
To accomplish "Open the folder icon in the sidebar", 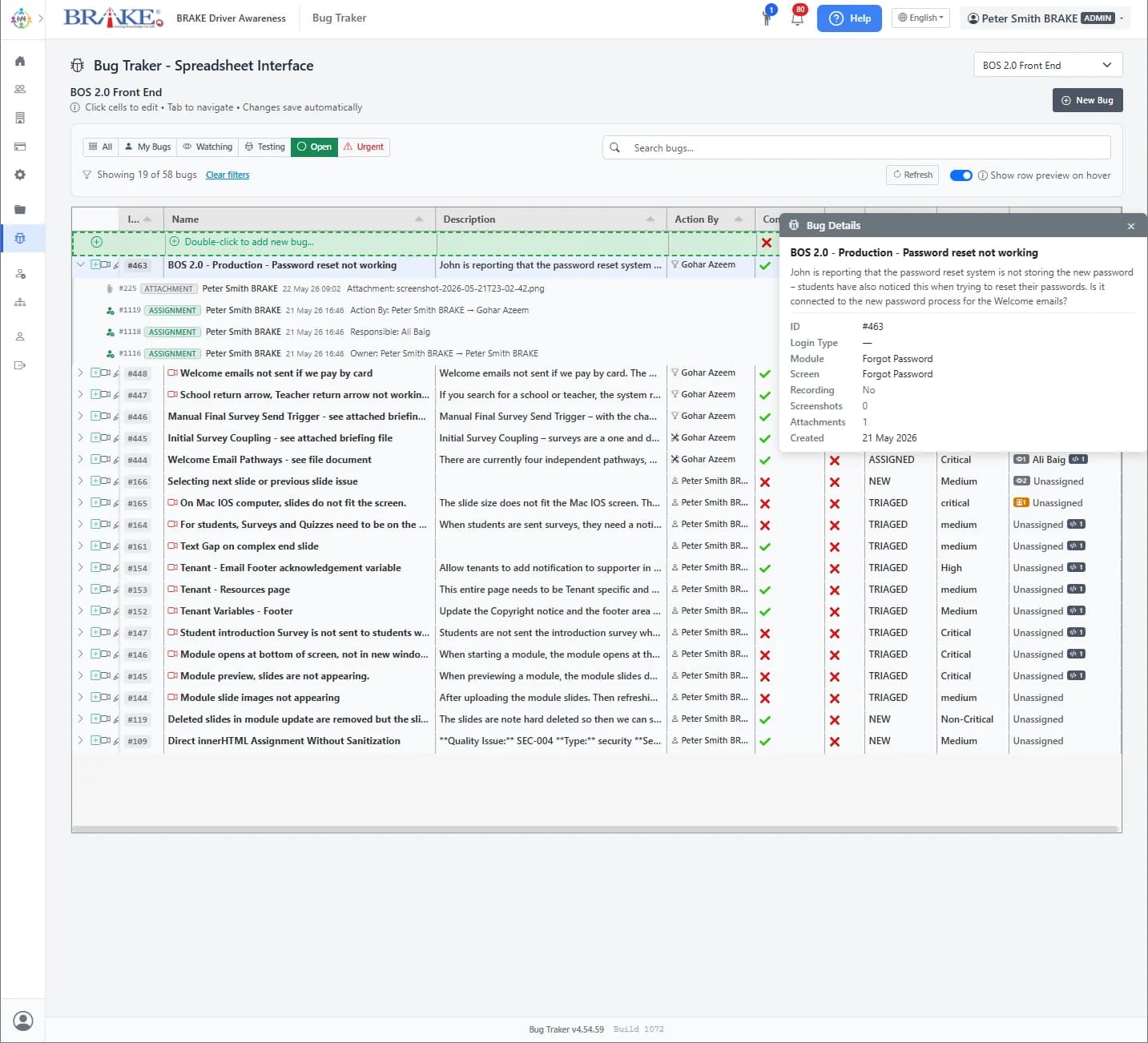I will coord(20,210).
